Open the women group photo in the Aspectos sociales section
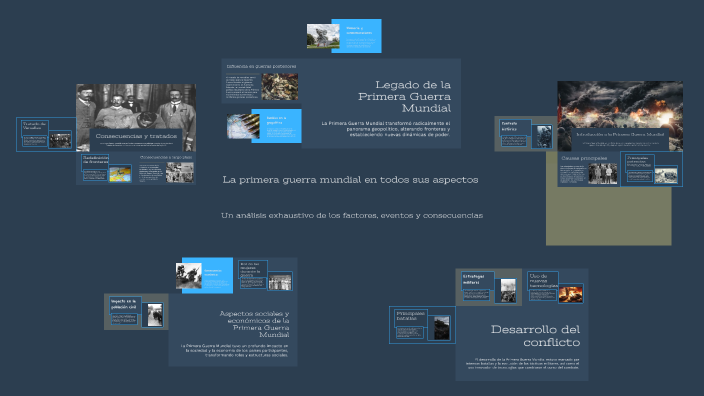The width and height of the screenshot is (704, 396). coord(280,282)
